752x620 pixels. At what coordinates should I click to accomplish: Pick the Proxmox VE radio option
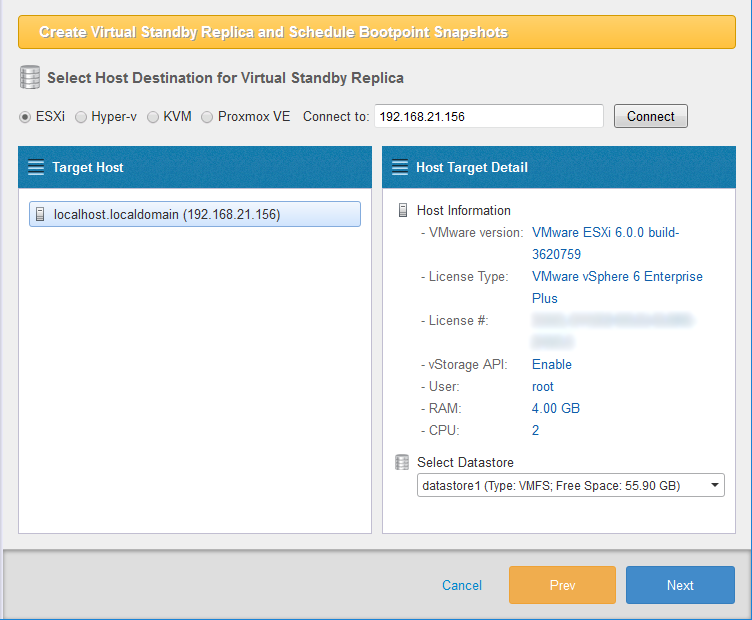pos(207,117)
